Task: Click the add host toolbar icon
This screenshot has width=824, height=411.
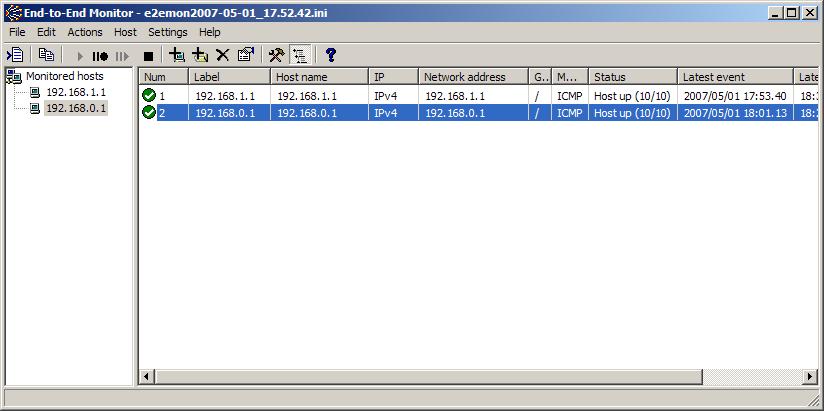Action: [x=177, y=55]
